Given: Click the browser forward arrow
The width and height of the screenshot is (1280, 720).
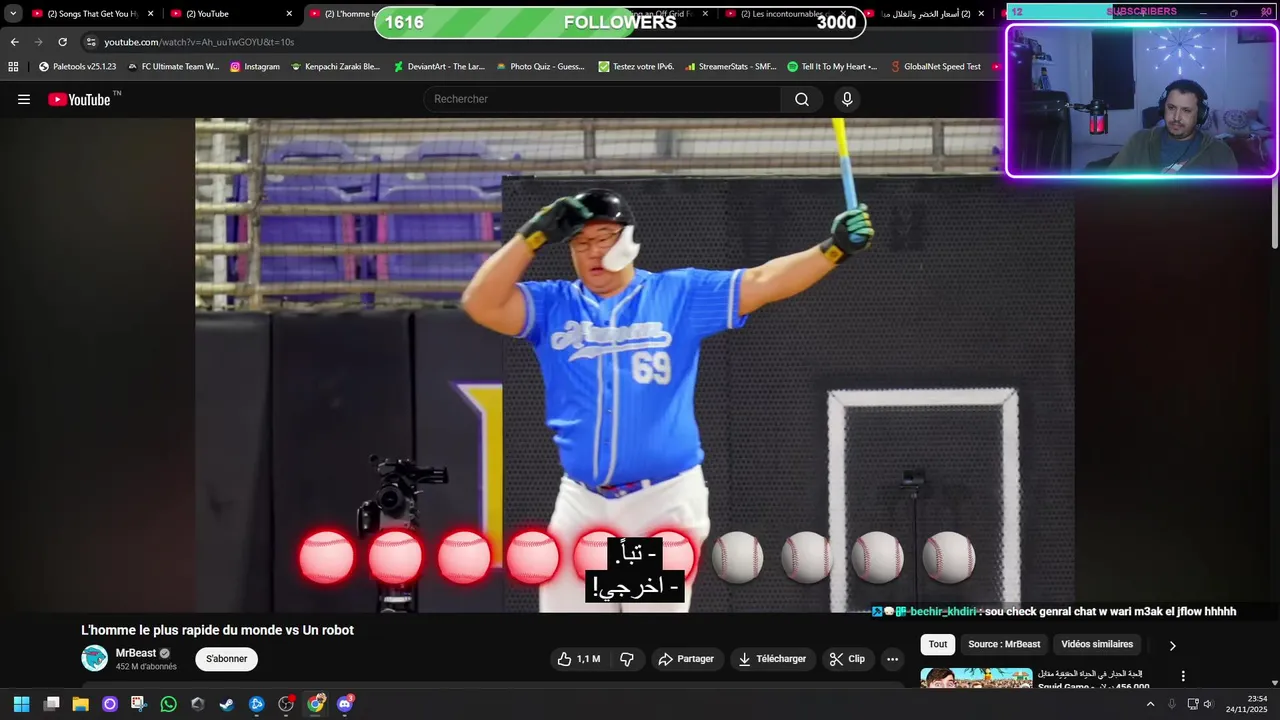Looking at the screenshot, I should (x=38, y=42).
